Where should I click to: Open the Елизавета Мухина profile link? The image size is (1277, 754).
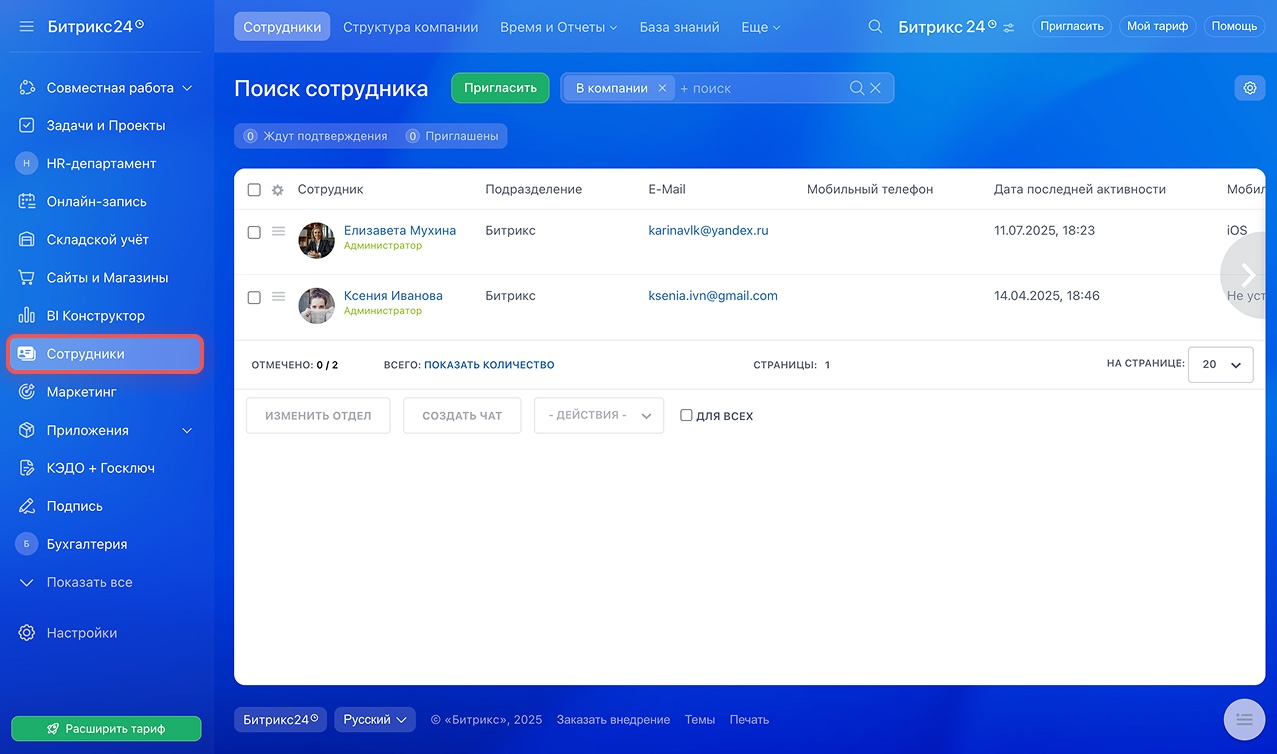[400, 230]
